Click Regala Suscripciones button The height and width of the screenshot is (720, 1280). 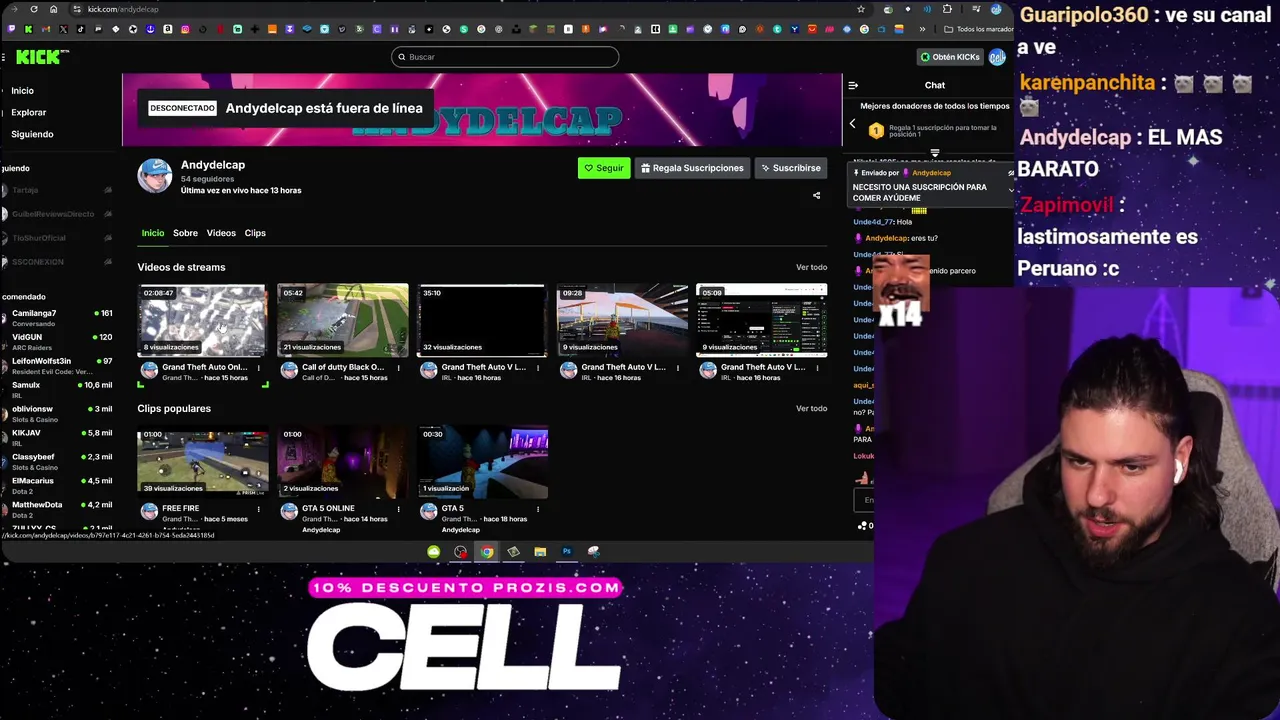tap(692, 168)
